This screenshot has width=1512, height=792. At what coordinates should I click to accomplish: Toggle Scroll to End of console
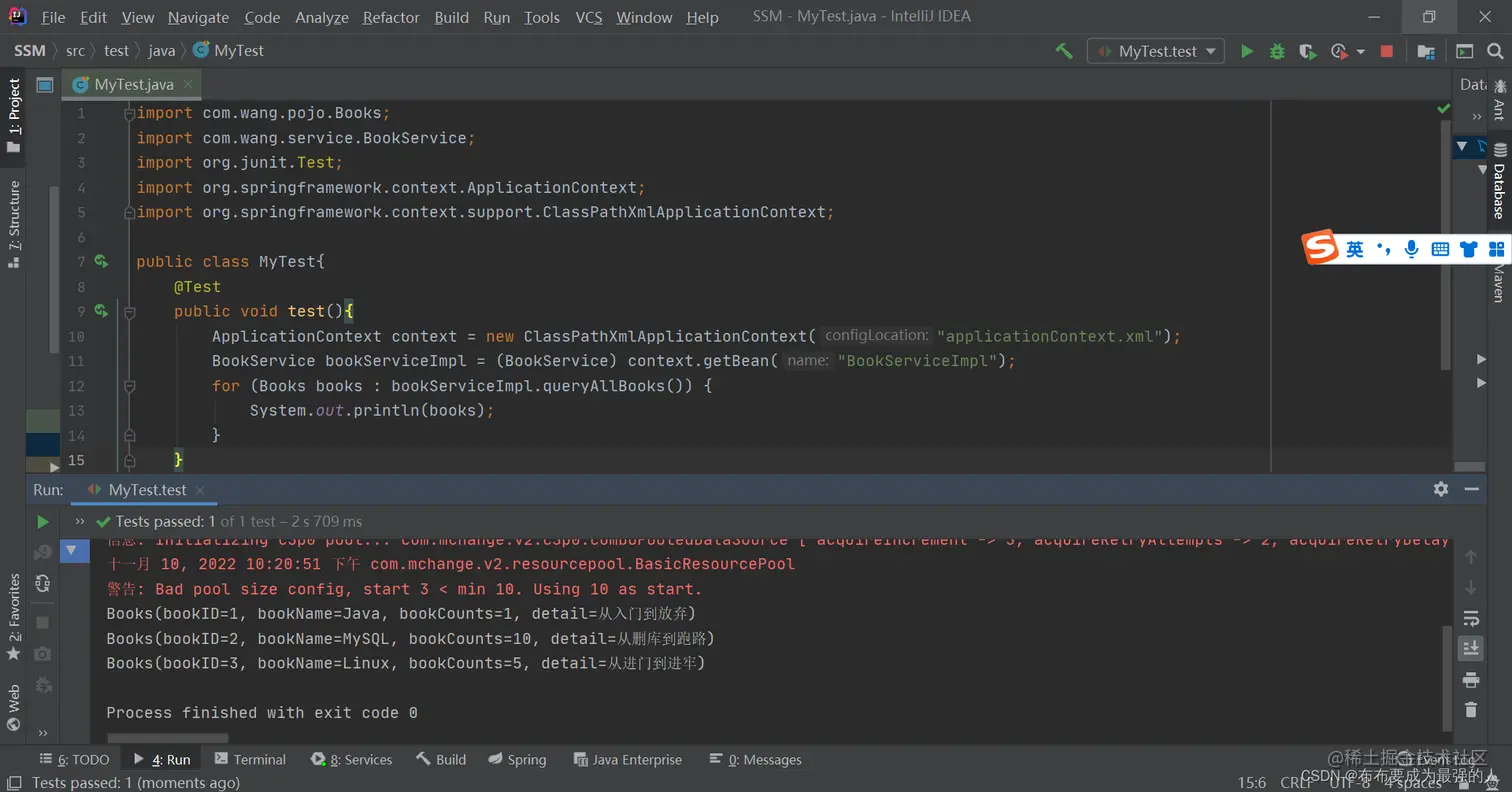tap(1471, 647)
